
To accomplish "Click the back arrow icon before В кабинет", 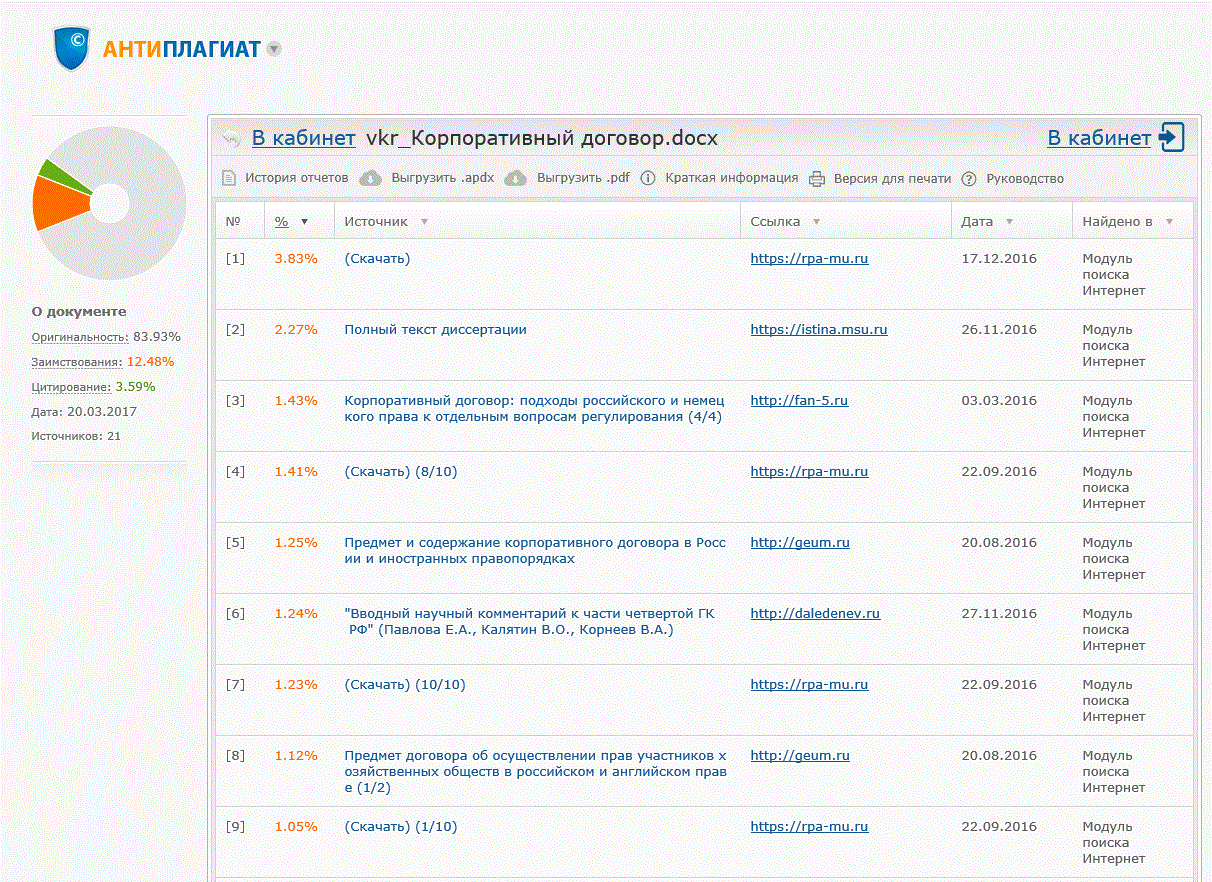I will click(x=231, y=138).
